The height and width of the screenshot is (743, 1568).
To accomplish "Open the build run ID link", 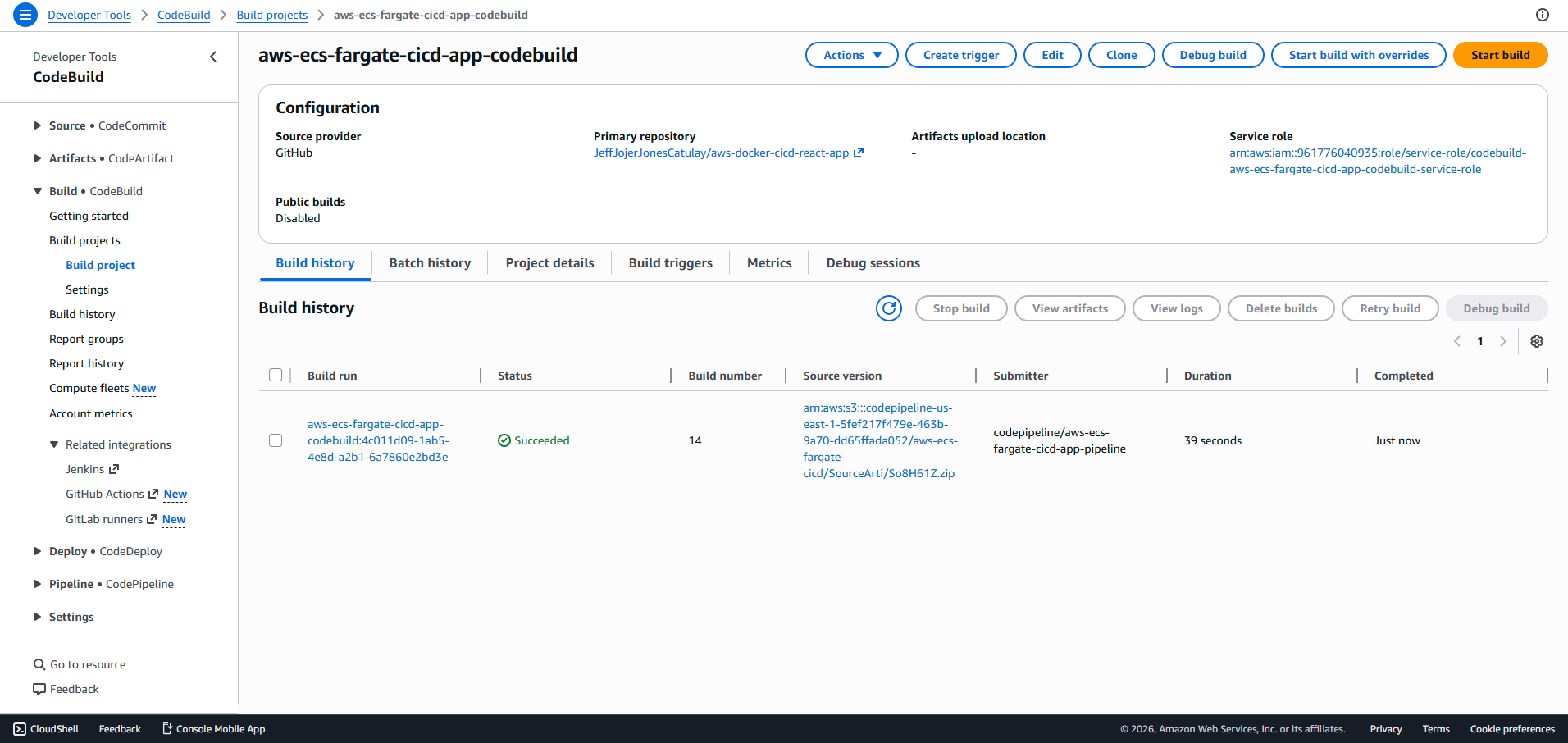I will (378, 440).
